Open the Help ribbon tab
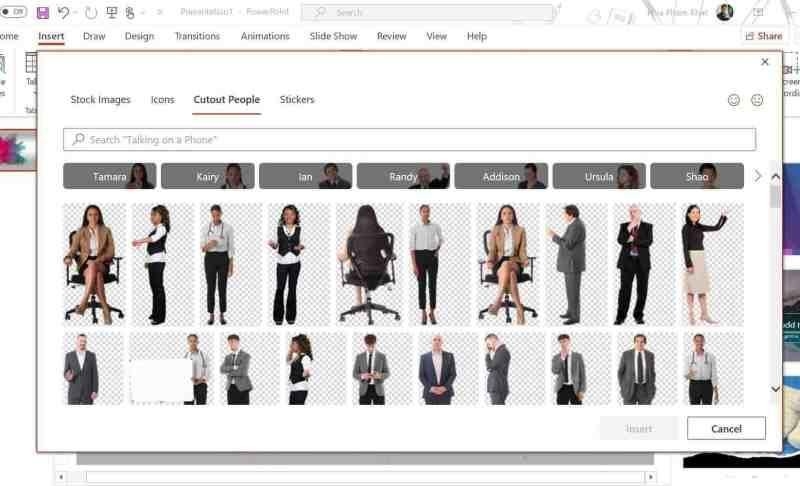 tap(477, 36)
